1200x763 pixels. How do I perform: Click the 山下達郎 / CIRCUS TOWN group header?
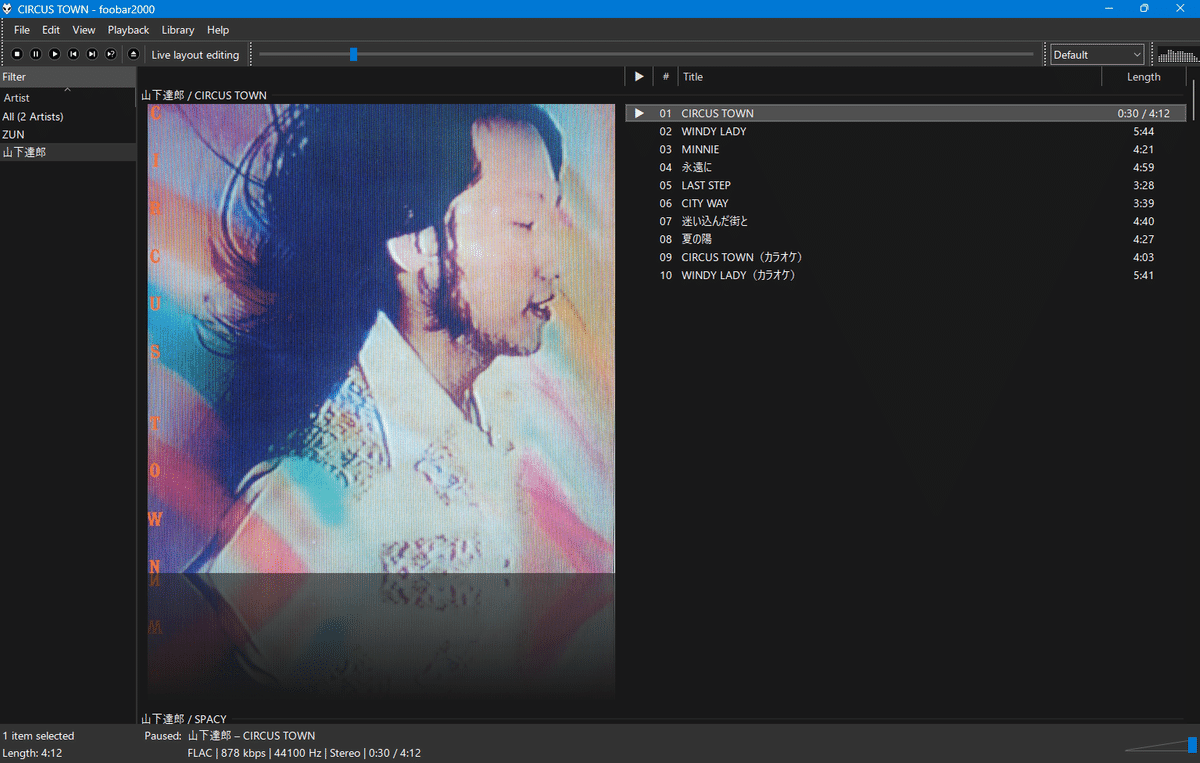coord(204,95)
